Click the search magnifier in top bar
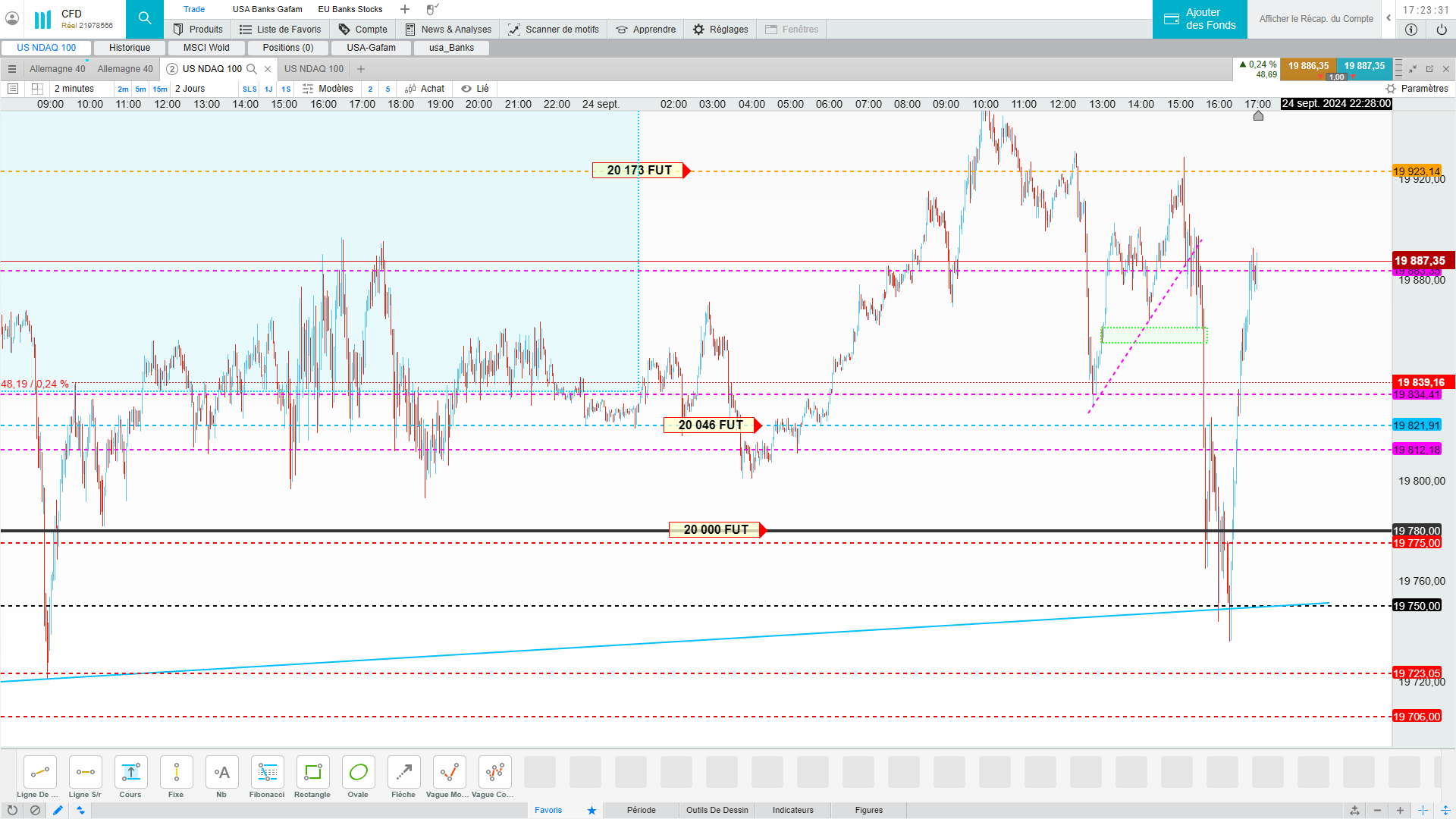This screenshot has height=819, width=1456. (145, 18)
